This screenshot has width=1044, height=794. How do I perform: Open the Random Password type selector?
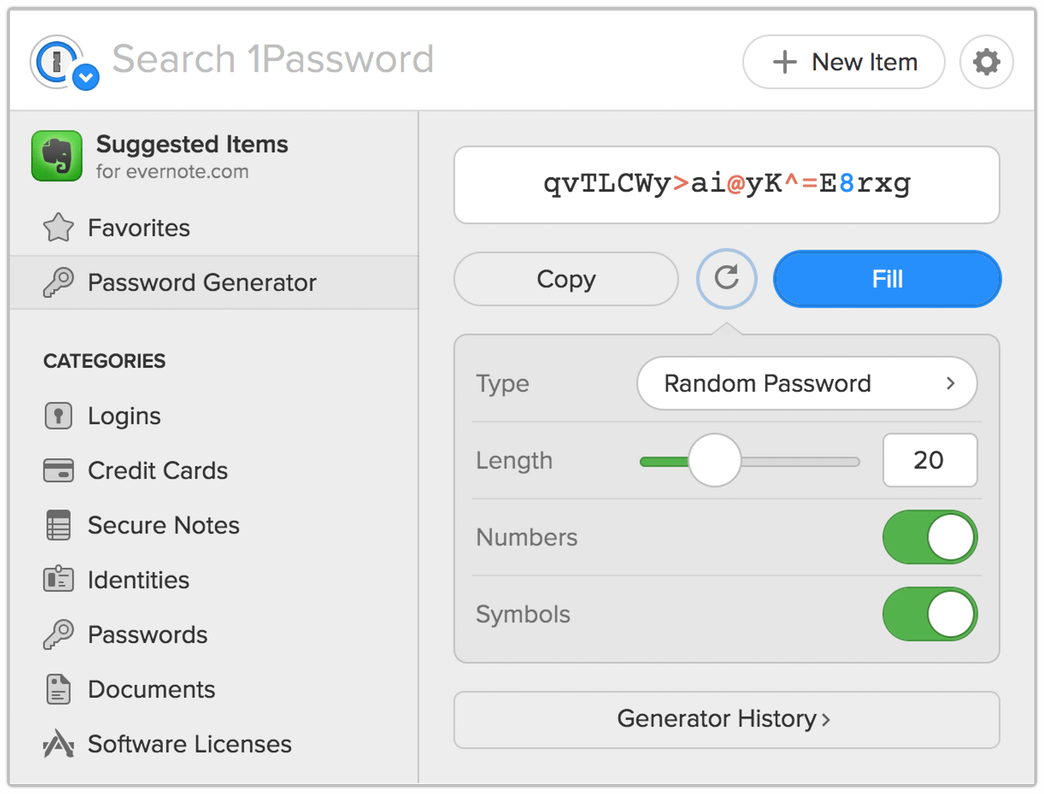tap(807, 383)
